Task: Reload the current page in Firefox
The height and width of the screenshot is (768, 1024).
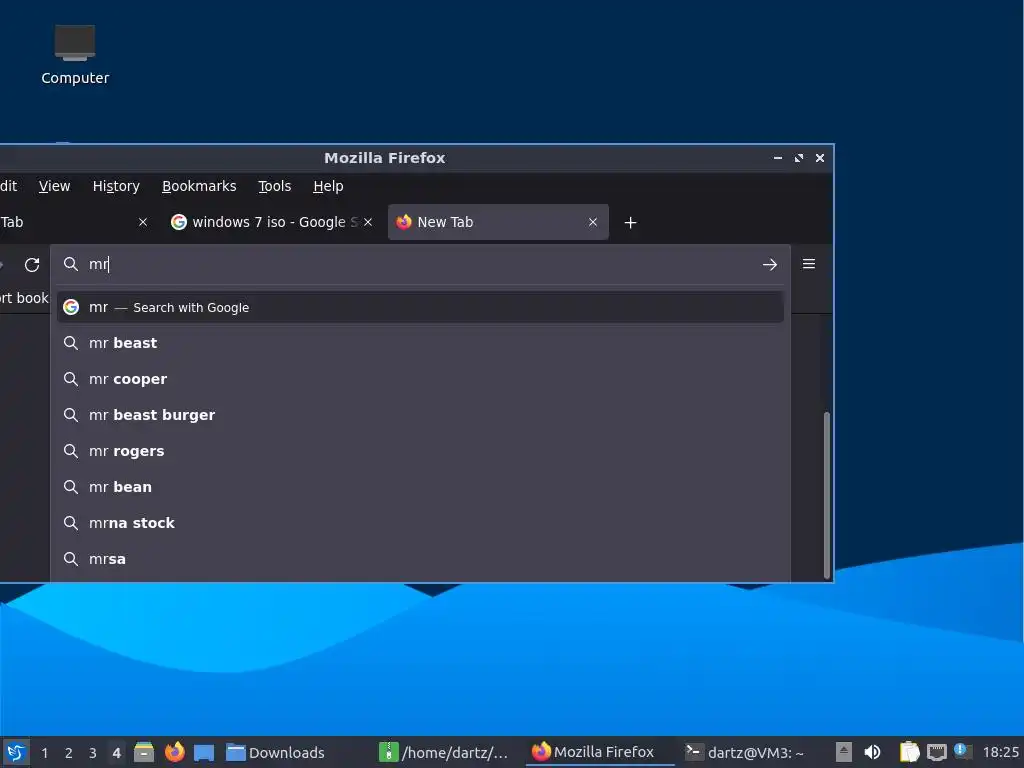Action: click(x=32, y=264)
